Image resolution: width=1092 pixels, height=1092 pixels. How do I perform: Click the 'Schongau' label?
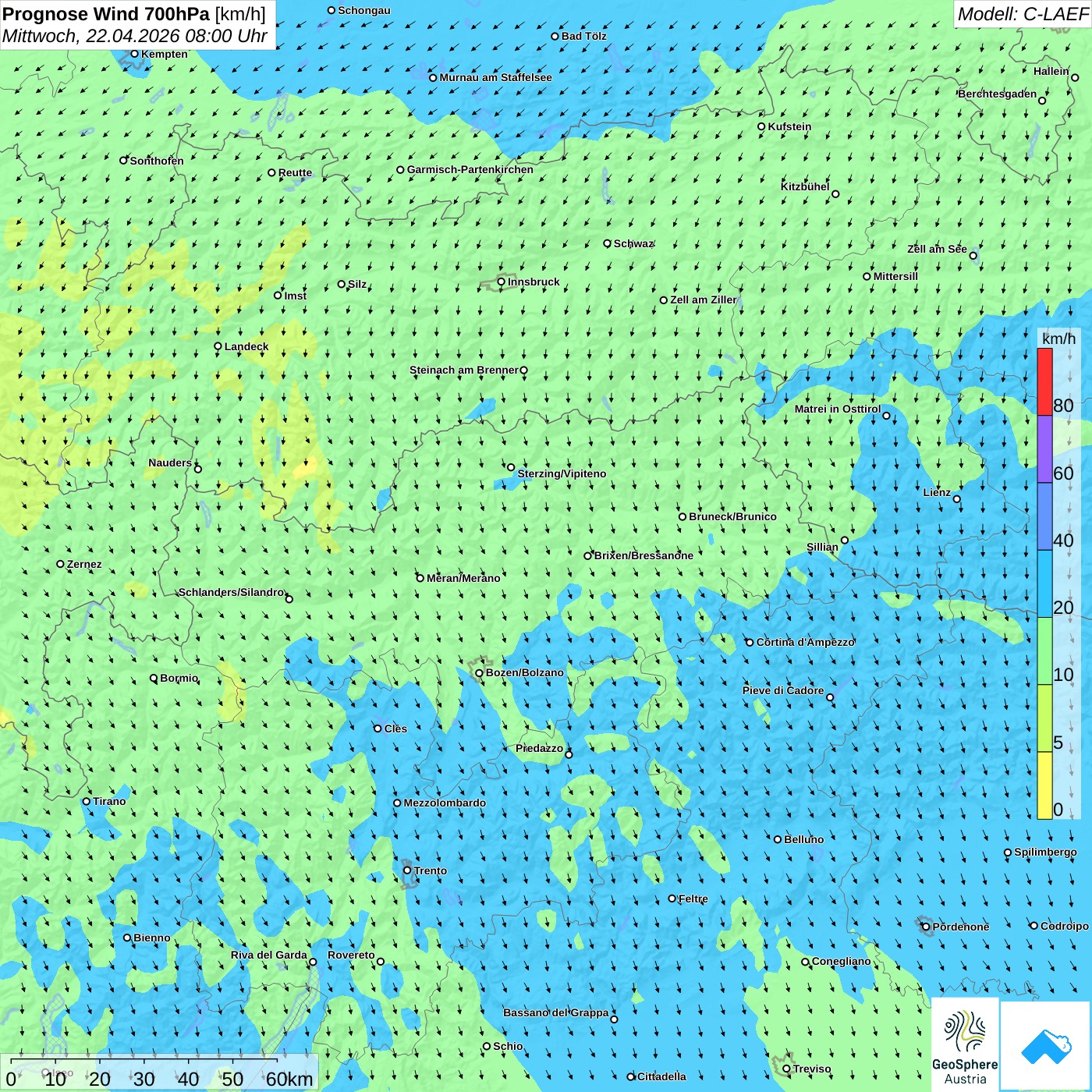pos(364,10)
